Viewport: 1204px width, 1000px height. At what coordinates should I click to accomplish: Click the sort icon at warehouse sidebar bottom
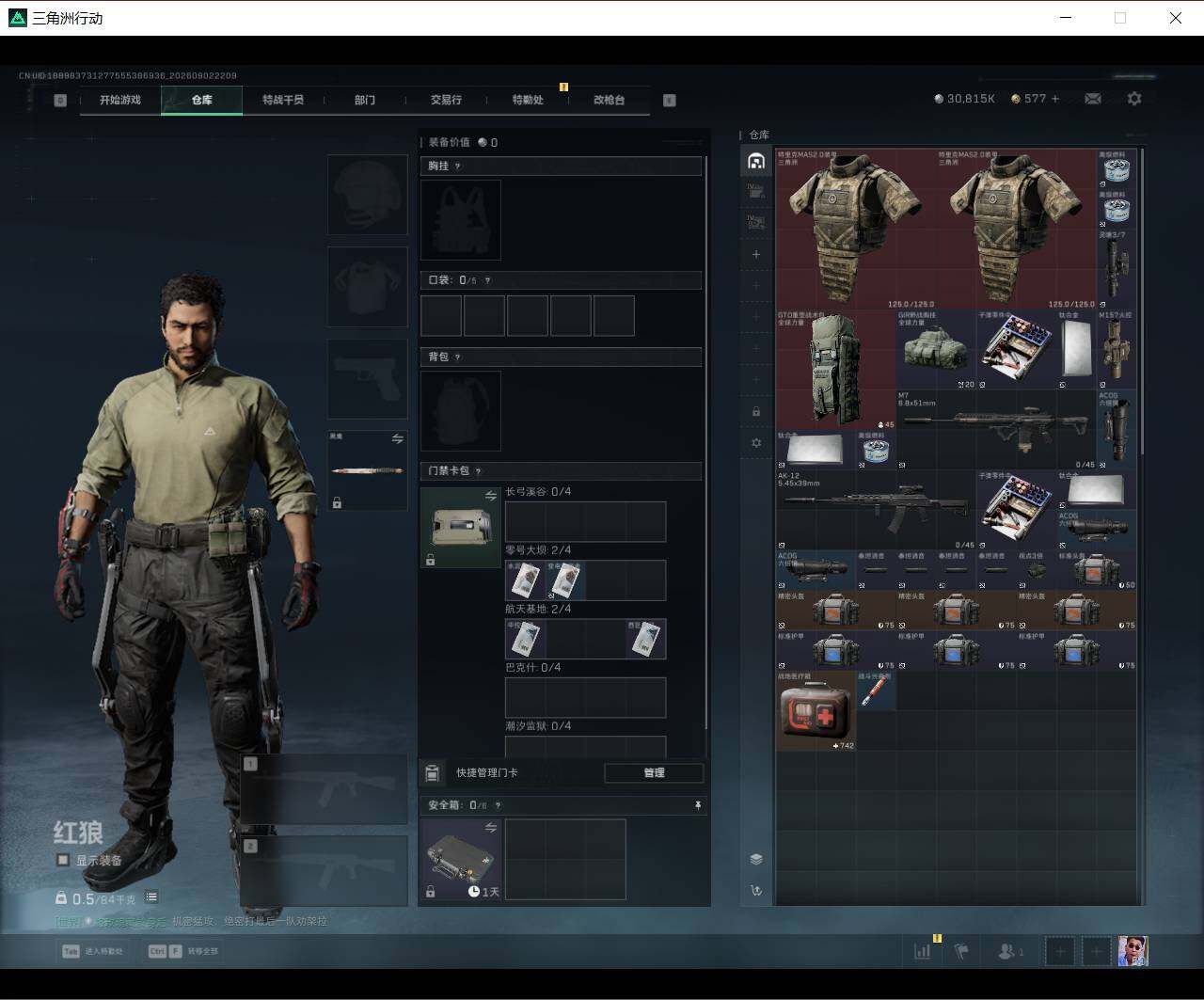click(x=756, y=890)
